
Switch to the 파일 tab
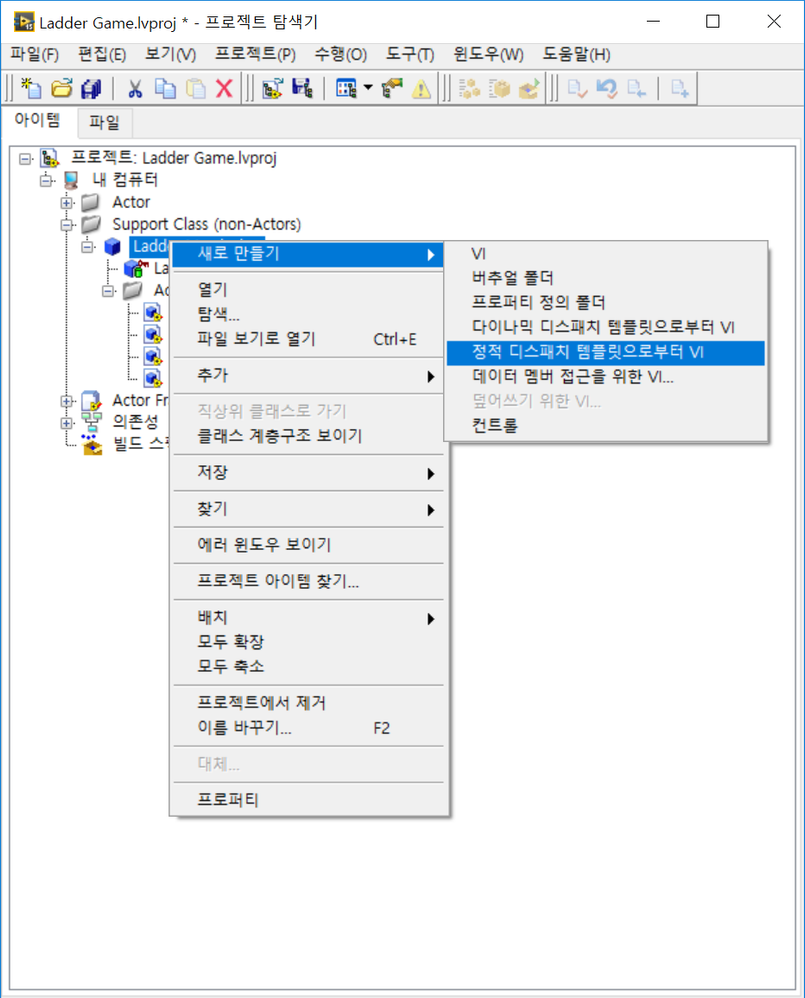pos(104,122)
